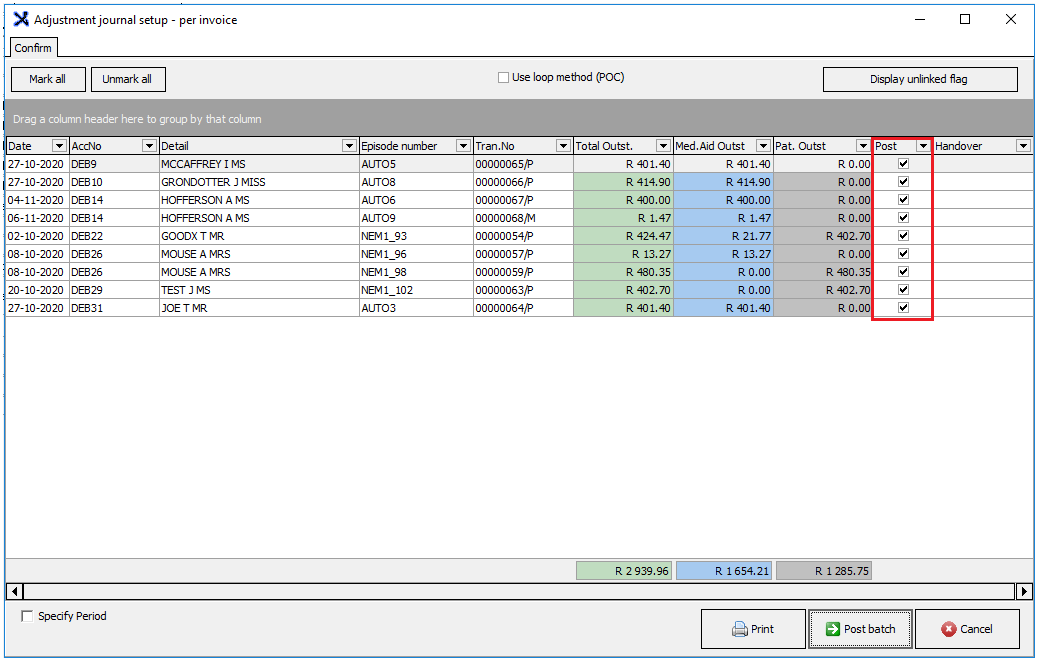Open Handover column filter dropdown

[x=1023, y=146]
